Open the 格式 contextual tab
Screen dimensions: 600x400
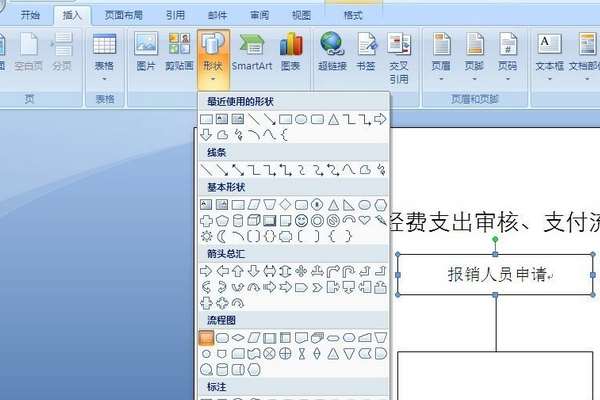352,15
